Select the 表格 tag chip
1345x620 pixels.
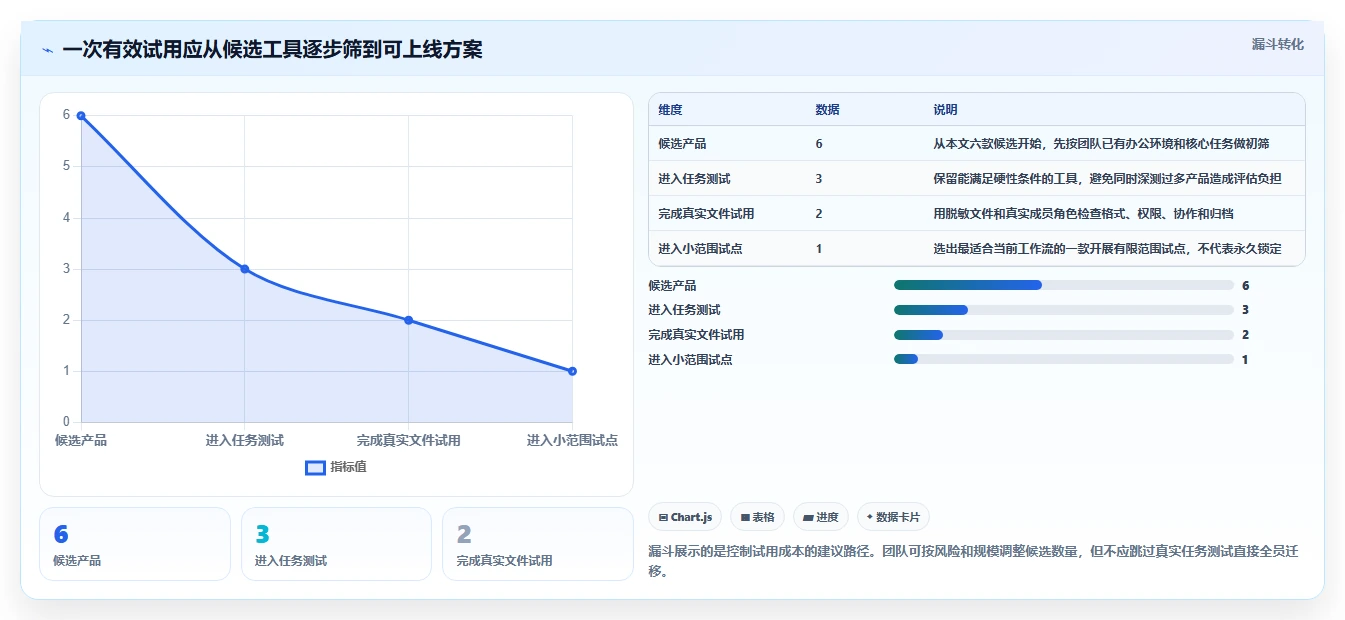[758, 517]
